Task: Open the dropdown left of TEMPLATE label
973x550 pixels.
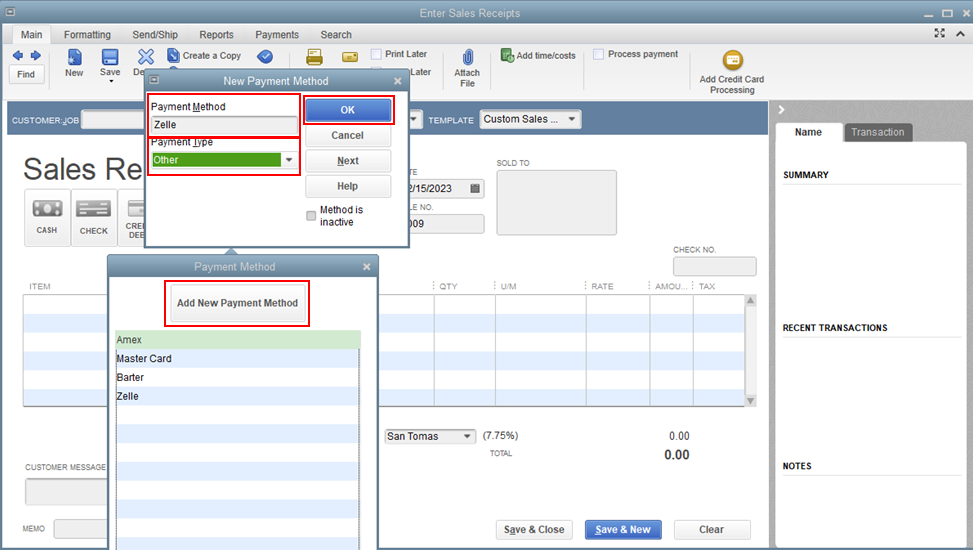Action: pyautogui.click(x=415, y=119)
